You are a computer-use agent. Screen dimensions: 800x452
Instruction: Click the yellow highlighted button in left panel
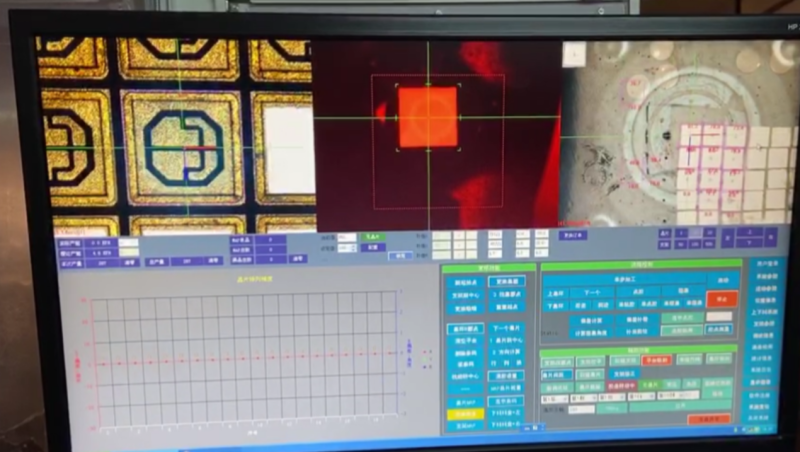(464, 413)
